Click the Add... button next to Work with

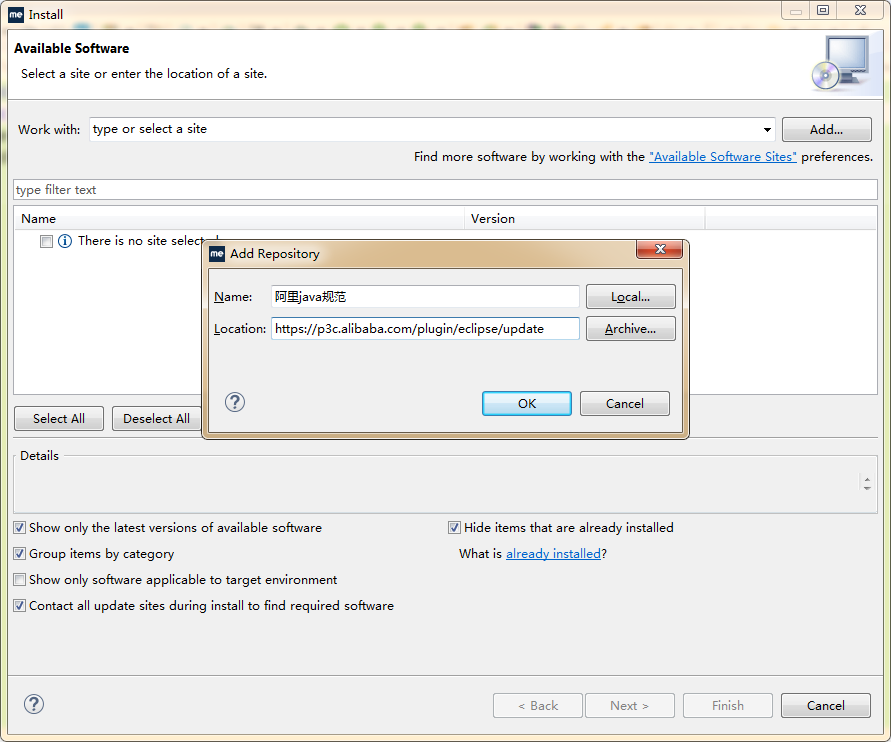[x=826, y=130]
